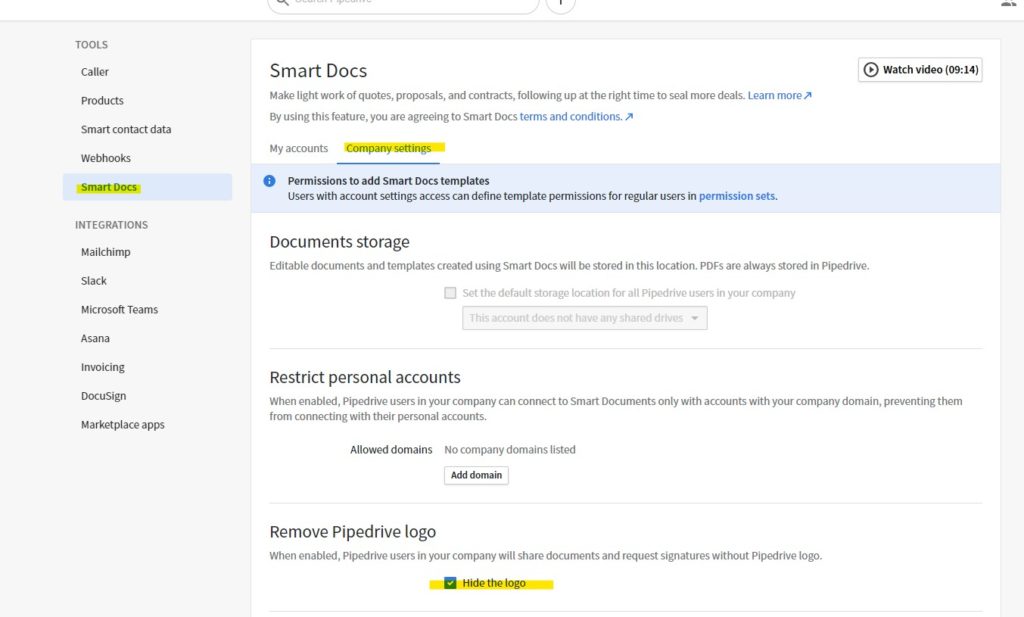Open DocuSign integration settings
The height and width of the screenshot is (617, 1024).
[x=103, y=396]
